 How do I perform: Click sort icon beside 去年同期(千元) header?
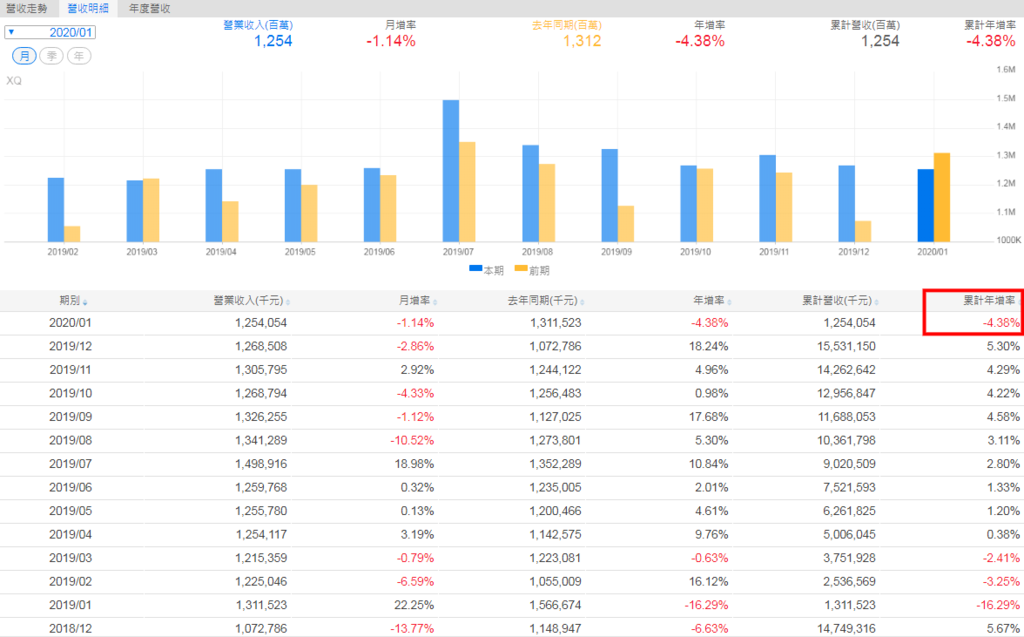coord(582,302)
